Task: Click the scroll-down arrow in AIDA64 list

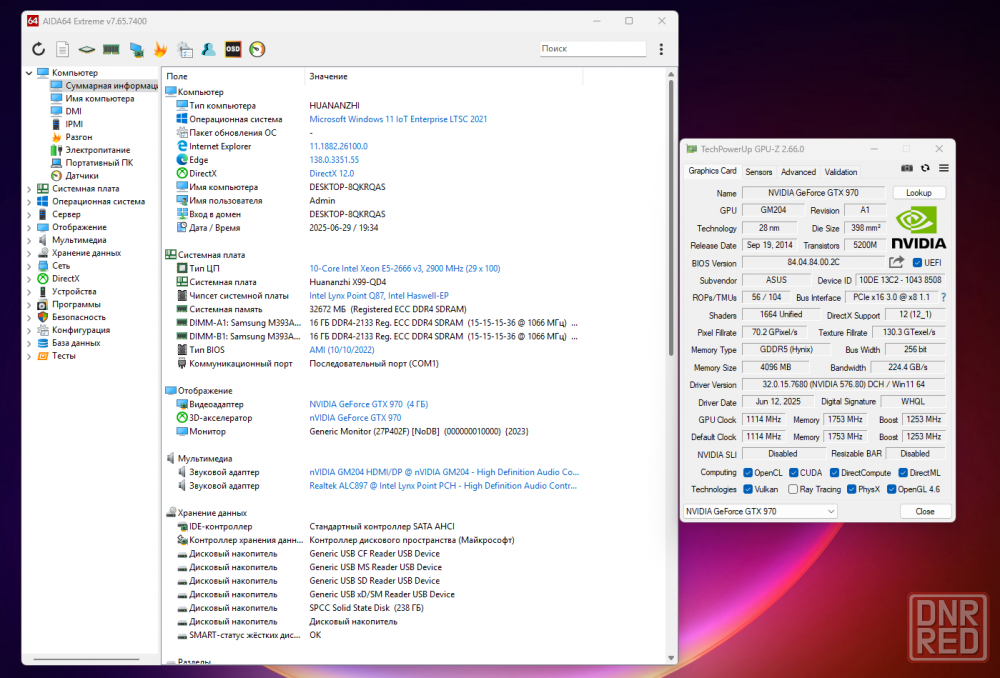Action: [670, 658]
